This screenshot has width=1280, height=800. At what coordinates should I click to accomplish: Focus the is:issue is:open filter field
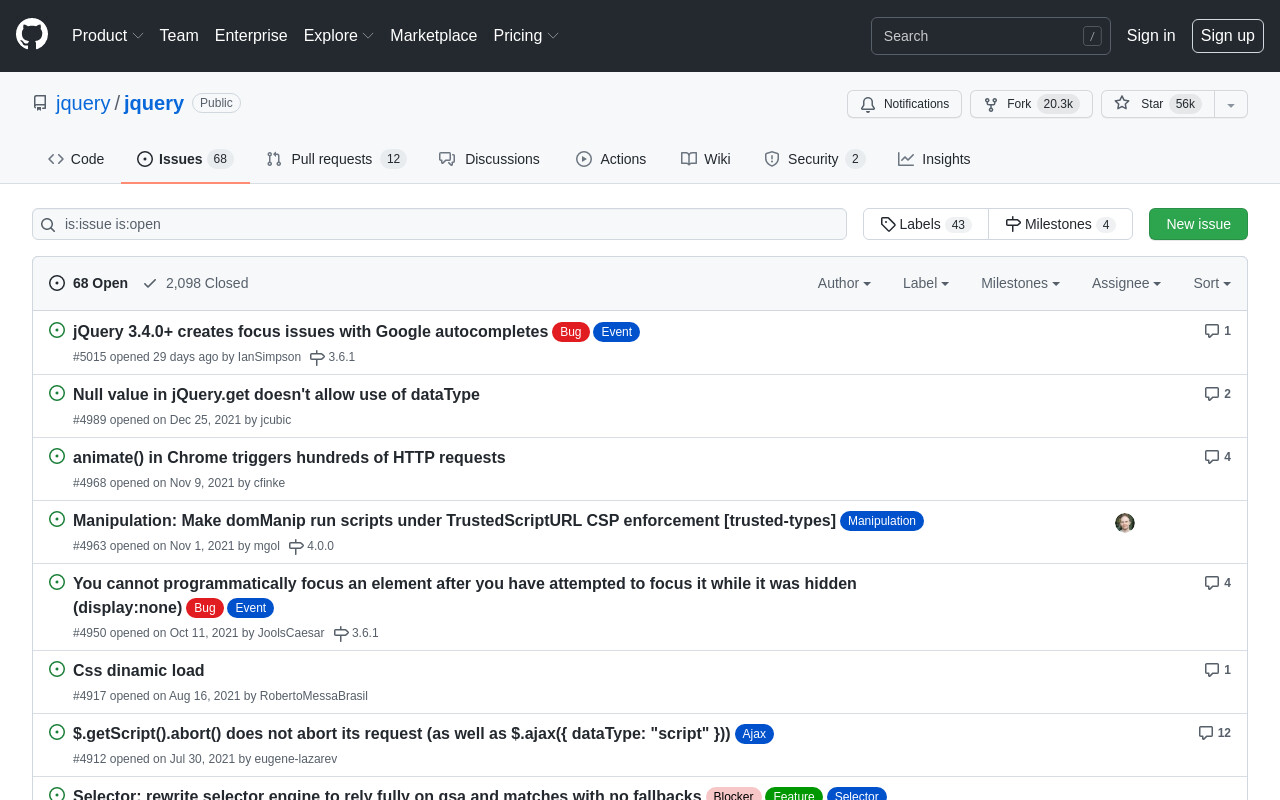439,224
